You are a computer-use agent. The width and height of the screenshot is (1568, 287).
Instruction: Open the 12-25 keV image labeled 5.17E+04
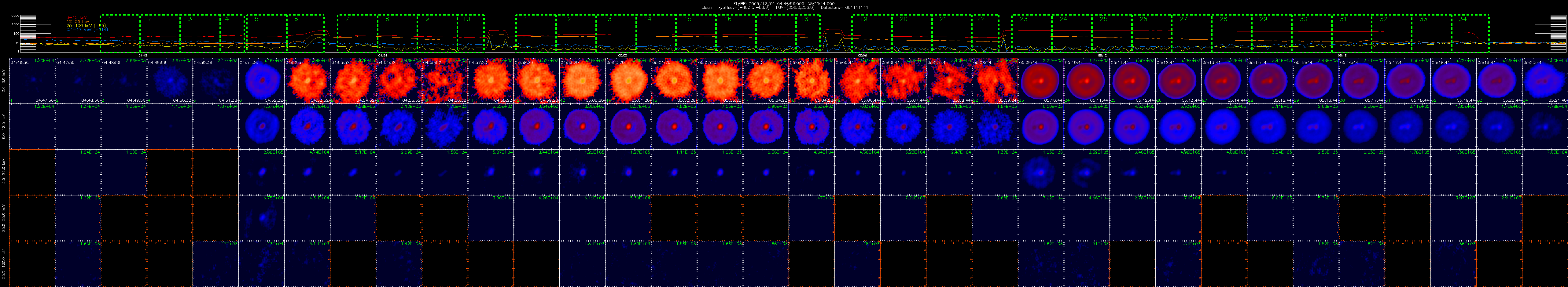coord(353,172)
